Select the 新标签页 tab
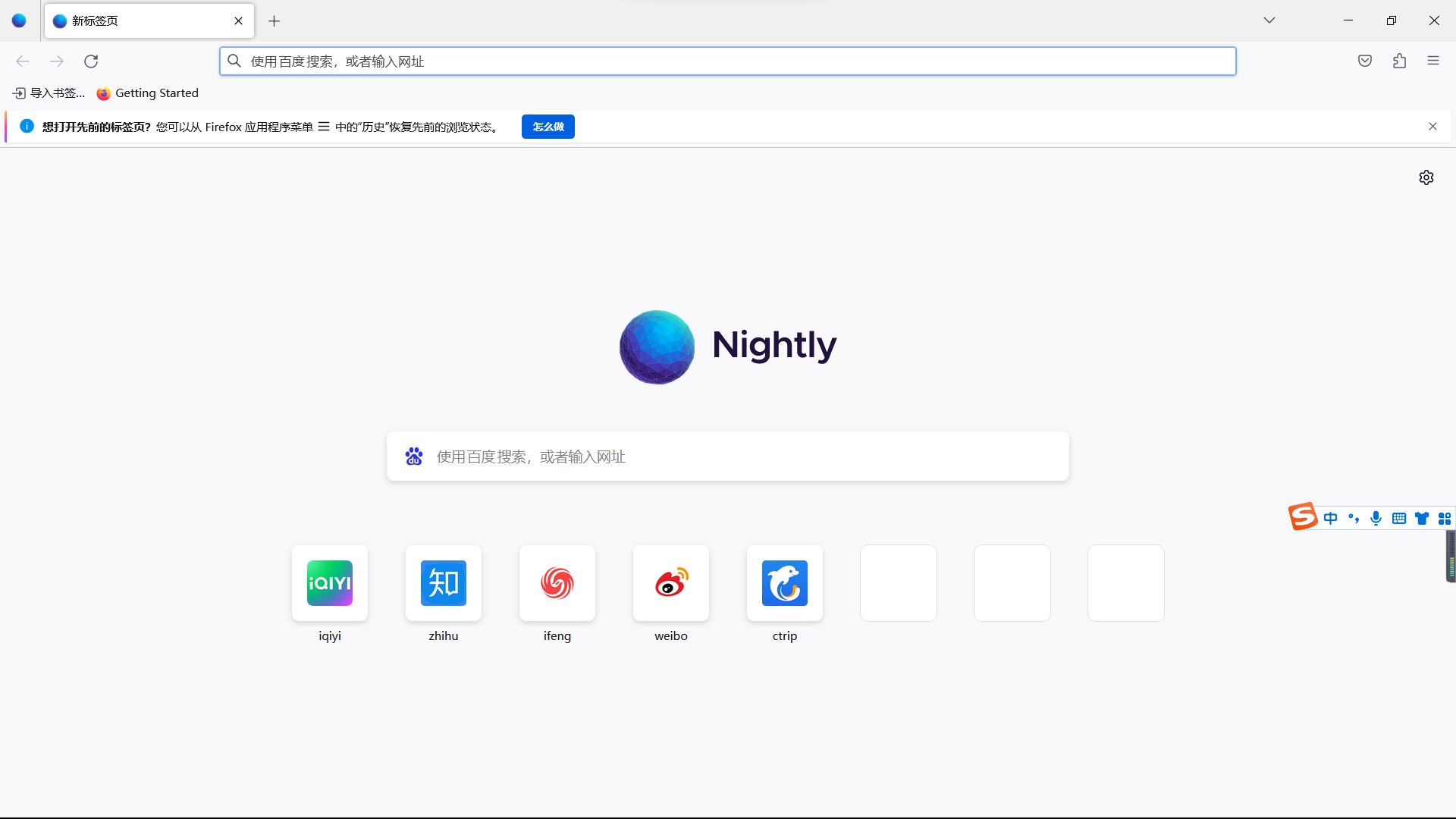The width and height of the screenshot is (1456, 819). [149, 20]
